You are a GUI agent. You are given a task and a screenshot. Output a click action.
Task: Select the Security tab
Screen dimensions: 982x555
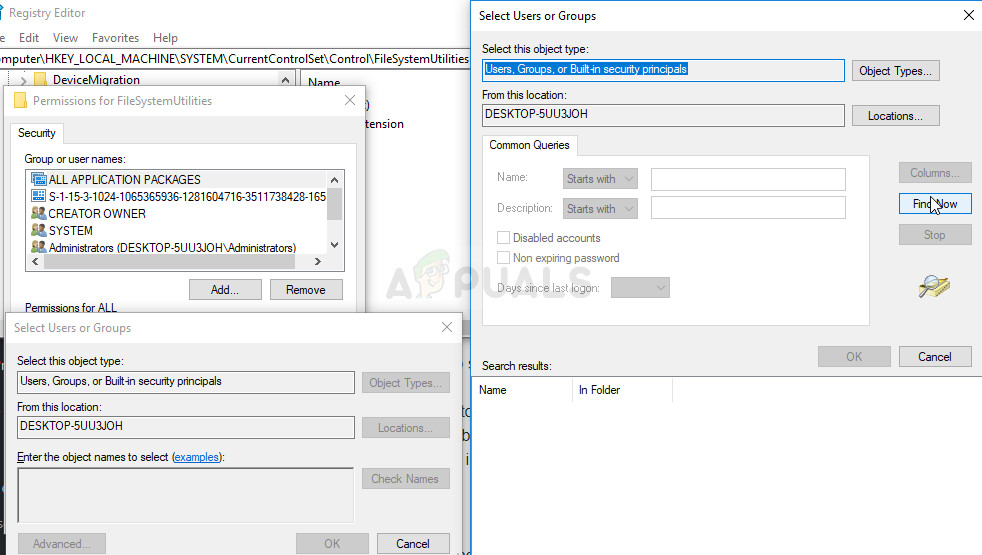tap(36, 133)
